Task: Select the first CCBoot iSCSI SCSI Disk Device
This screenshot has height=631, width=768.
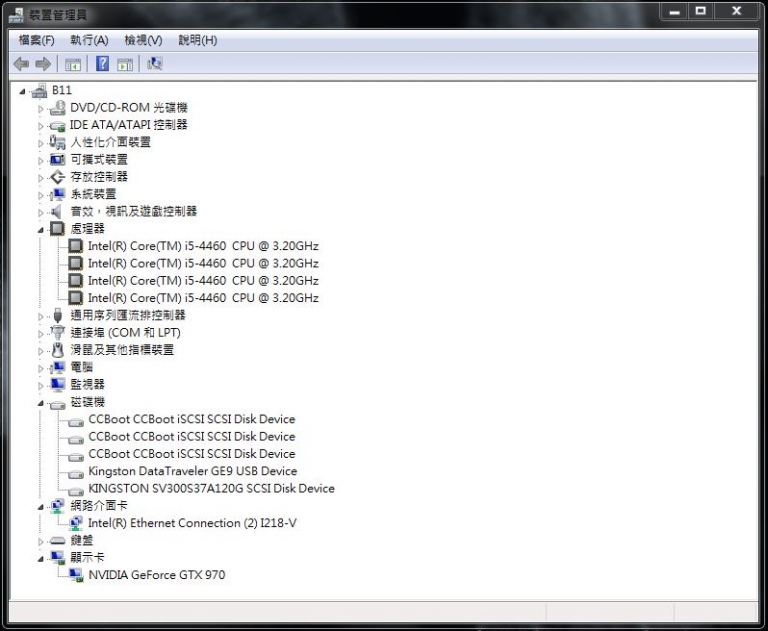Action: point(192,419)
